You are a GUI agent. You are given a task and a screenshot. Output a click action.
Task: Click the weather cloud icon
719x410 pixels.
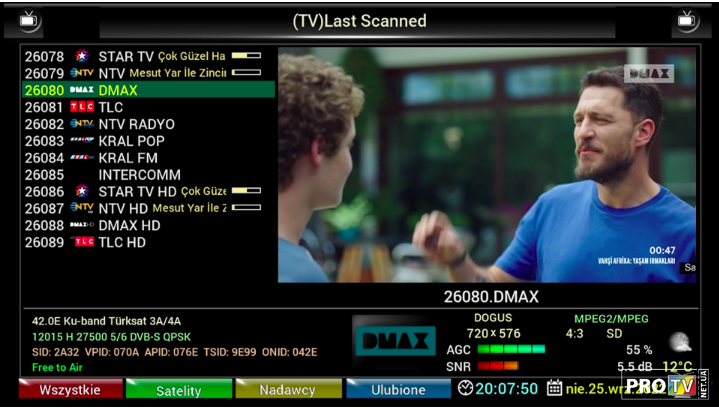click(679, 342)
